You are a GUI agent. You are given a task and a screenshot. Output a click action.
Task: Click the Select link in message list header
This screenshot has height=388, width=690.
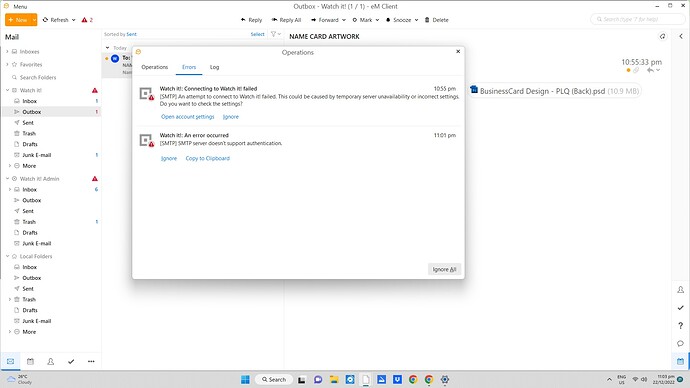point(257,34)
